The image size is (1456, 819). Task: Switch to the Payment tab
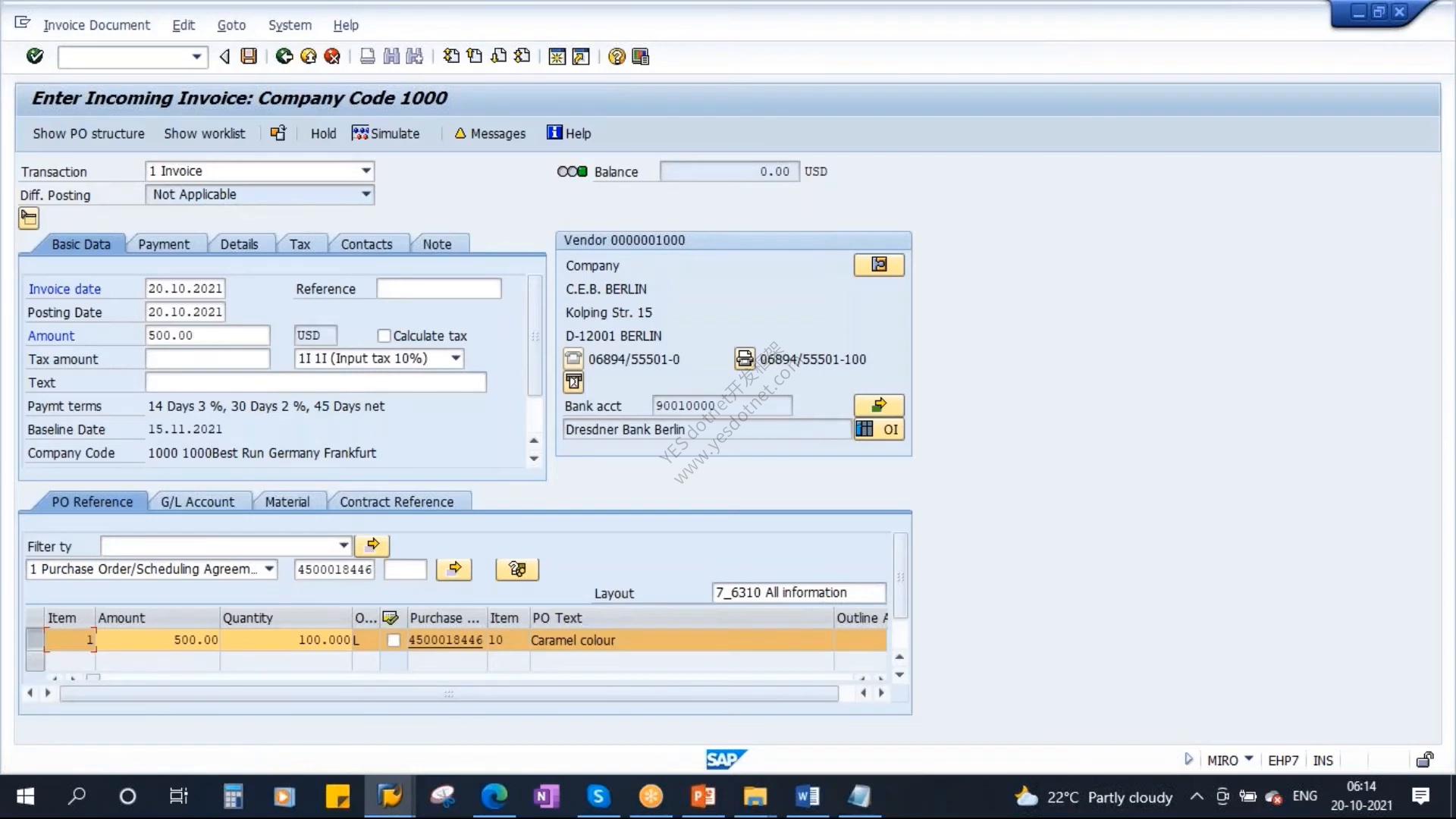click(164, 244)
